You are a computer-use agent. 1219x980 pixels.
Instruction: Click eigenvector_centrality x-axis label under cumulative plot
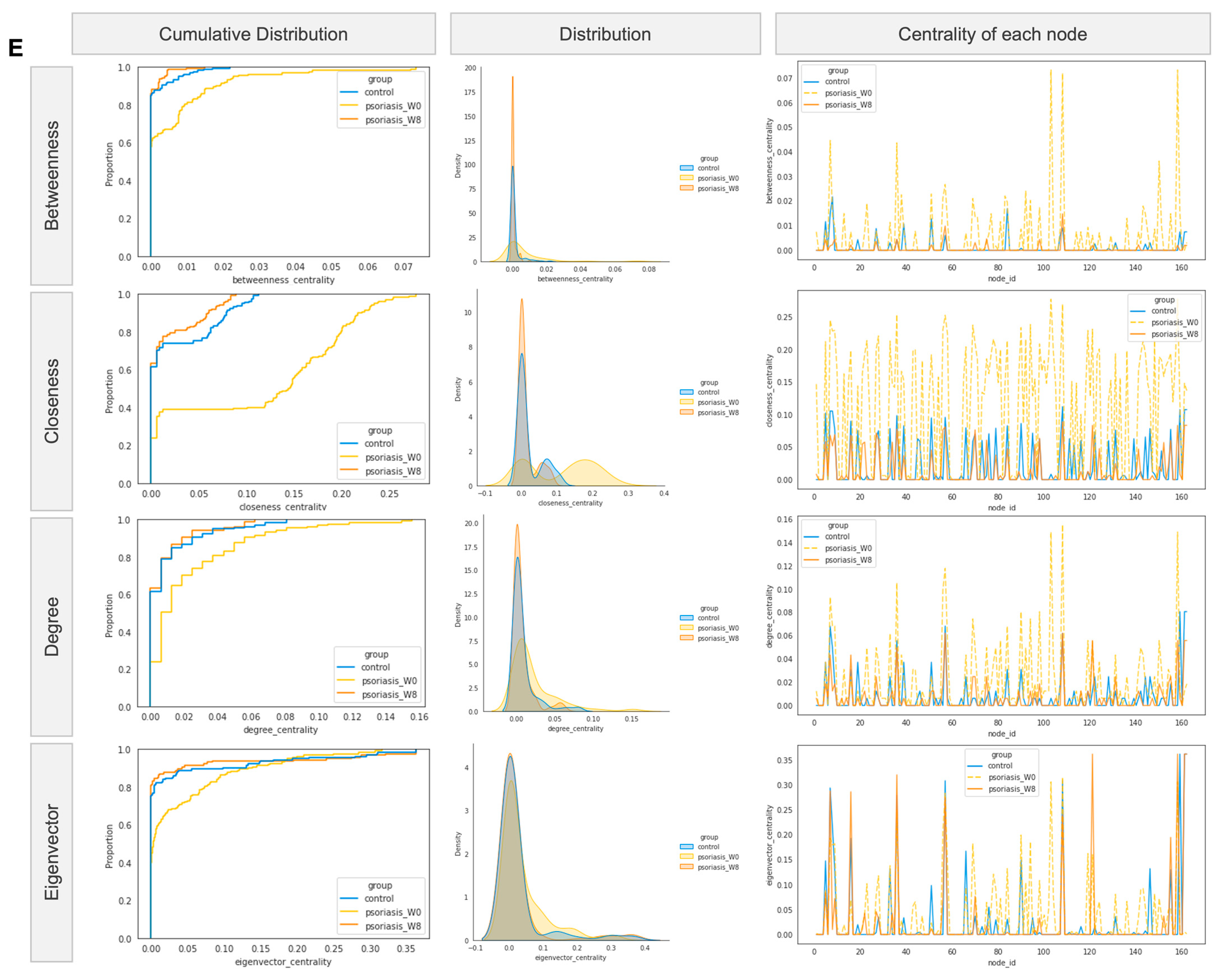pyautogui.click(x=283, y=961)
